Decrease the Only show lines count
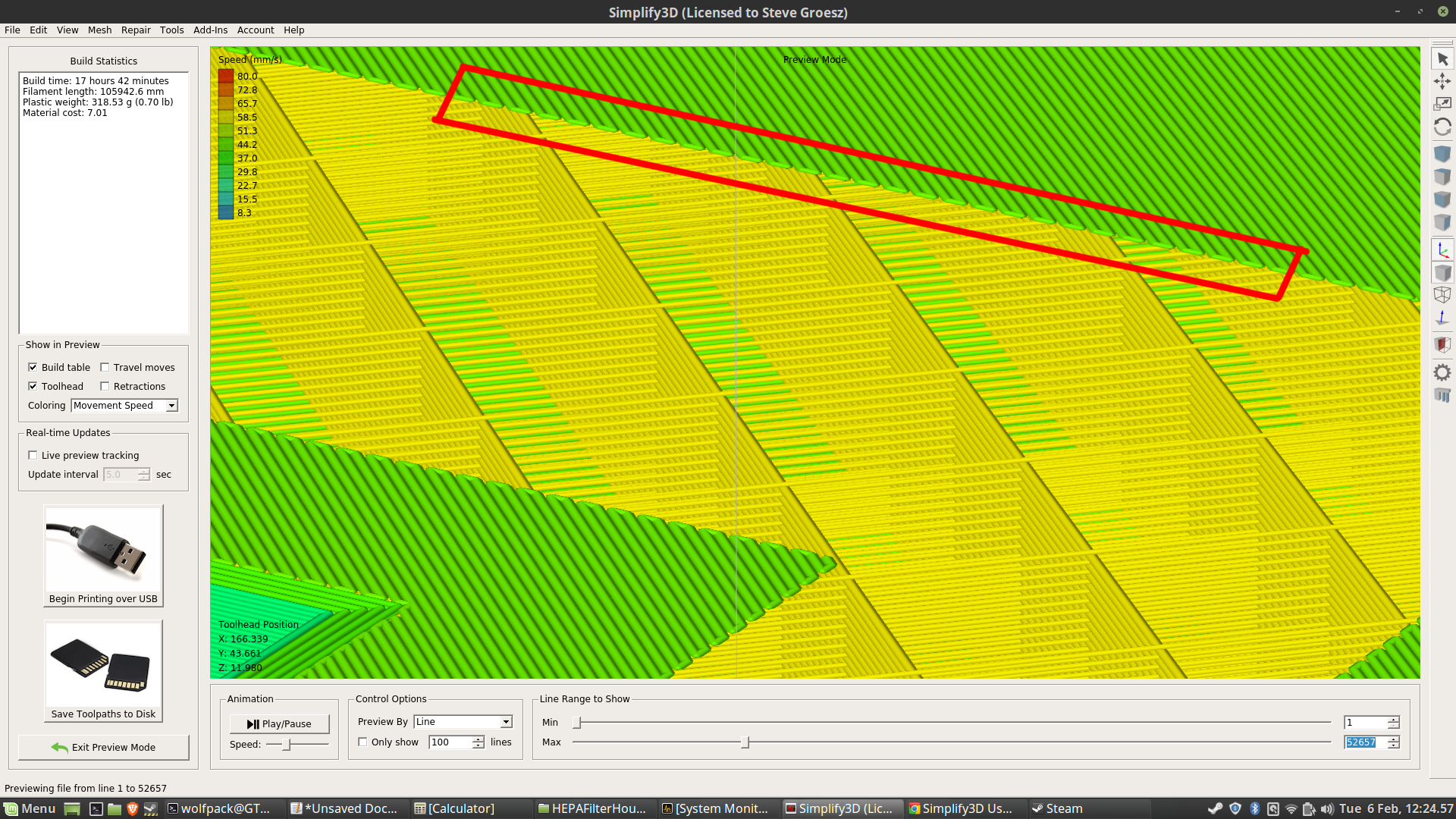This screenshot has width=1456, height=819. (x=479, y=745)
